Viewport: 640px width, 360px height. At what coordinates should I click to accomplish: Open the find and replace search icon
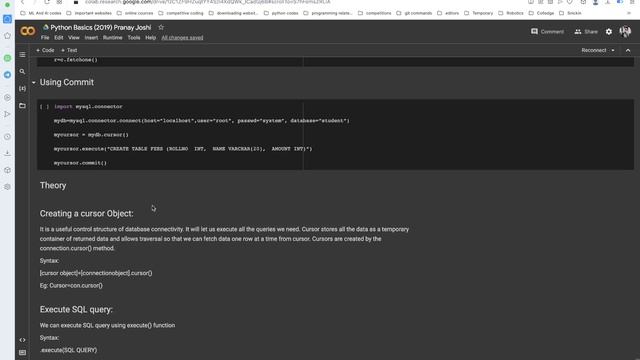pos(22,71)
